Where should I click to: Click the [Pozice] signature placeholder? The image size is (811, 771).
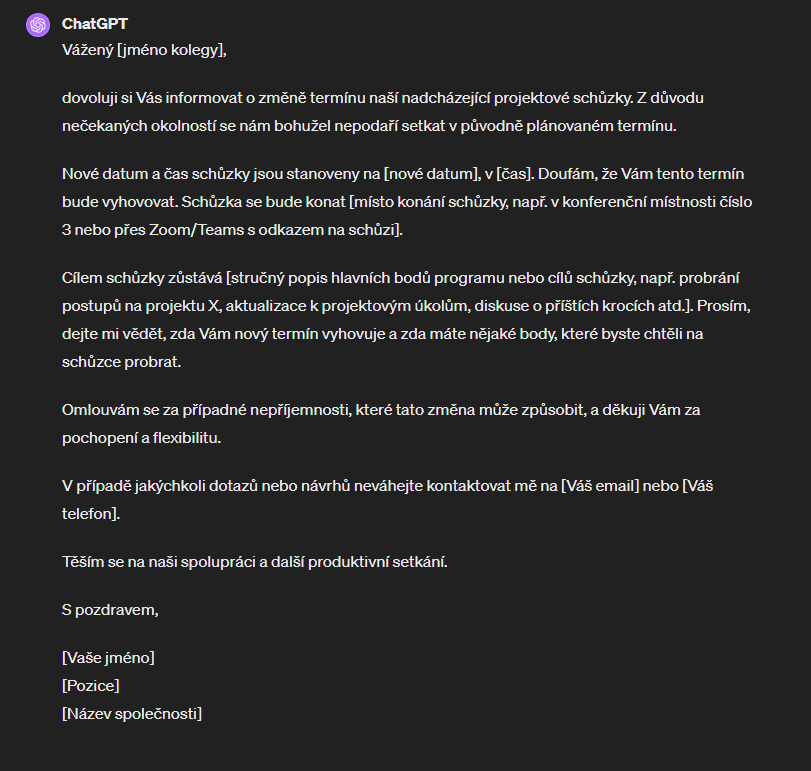90,686
